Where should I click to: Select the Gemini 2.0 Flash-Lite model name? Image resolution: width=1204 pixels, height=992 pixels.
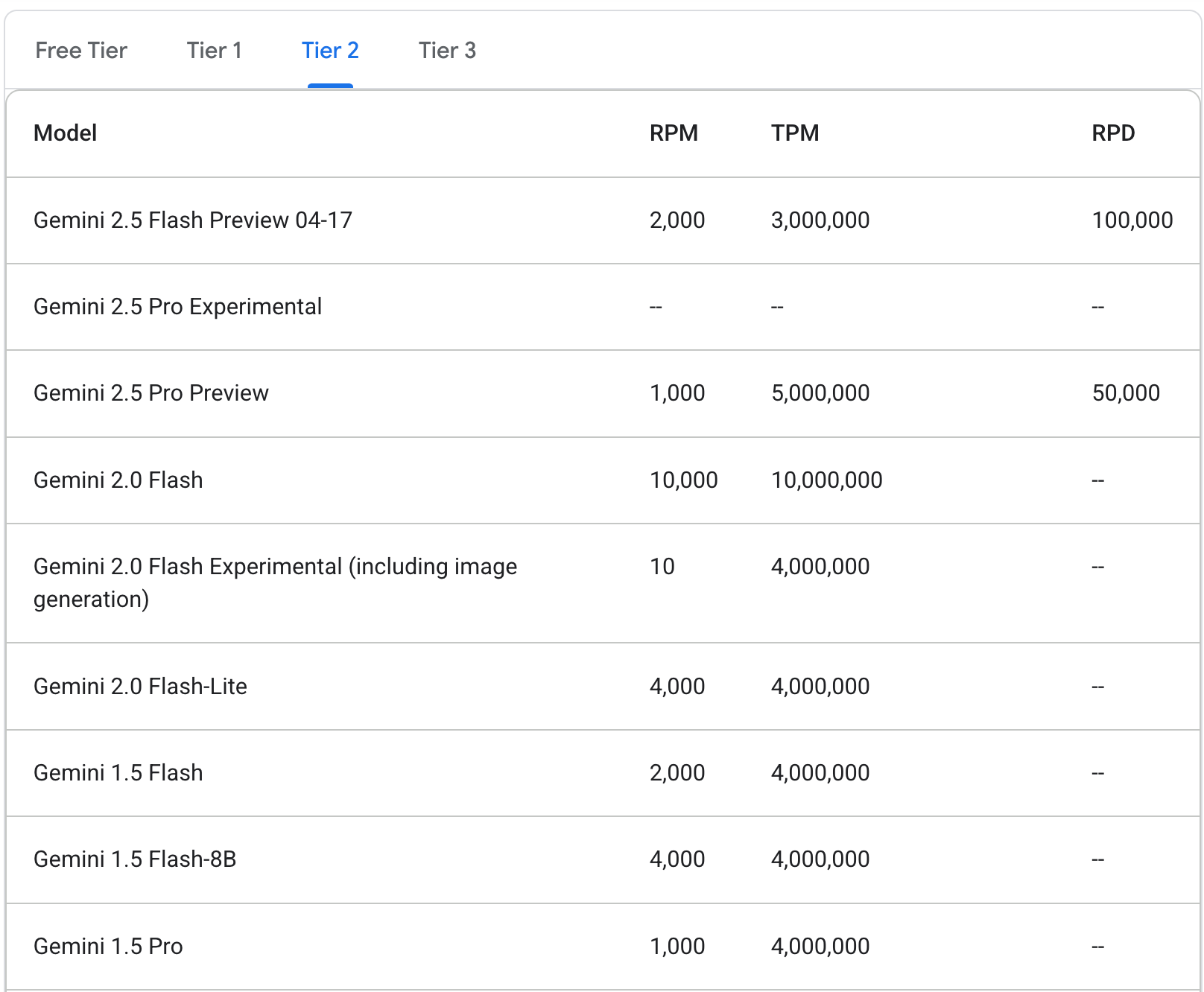click(x=141, y=687)
